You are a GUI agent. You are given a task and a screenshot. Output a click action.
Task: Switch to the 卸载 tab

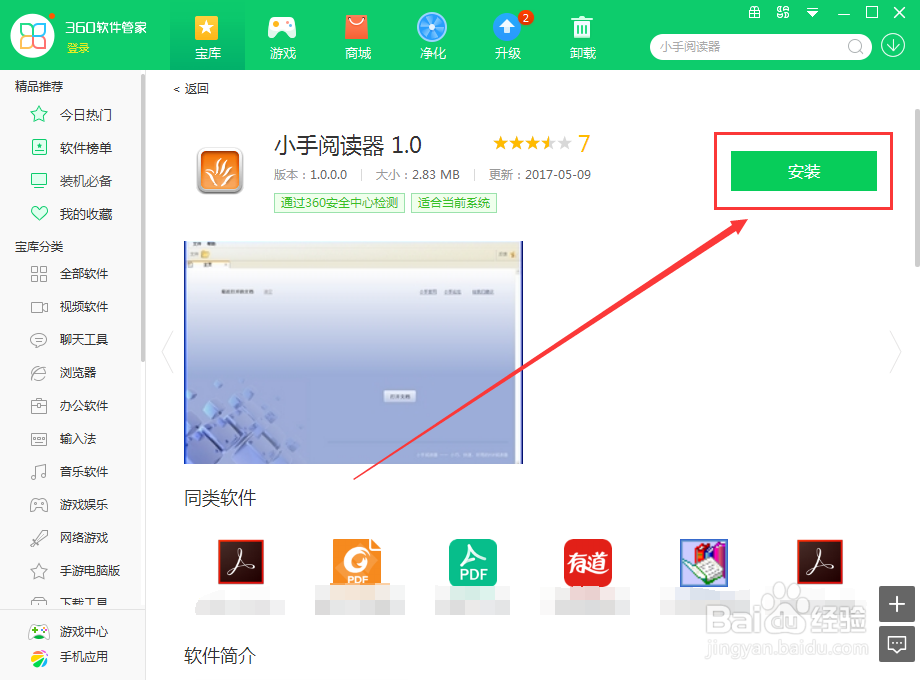583,36
